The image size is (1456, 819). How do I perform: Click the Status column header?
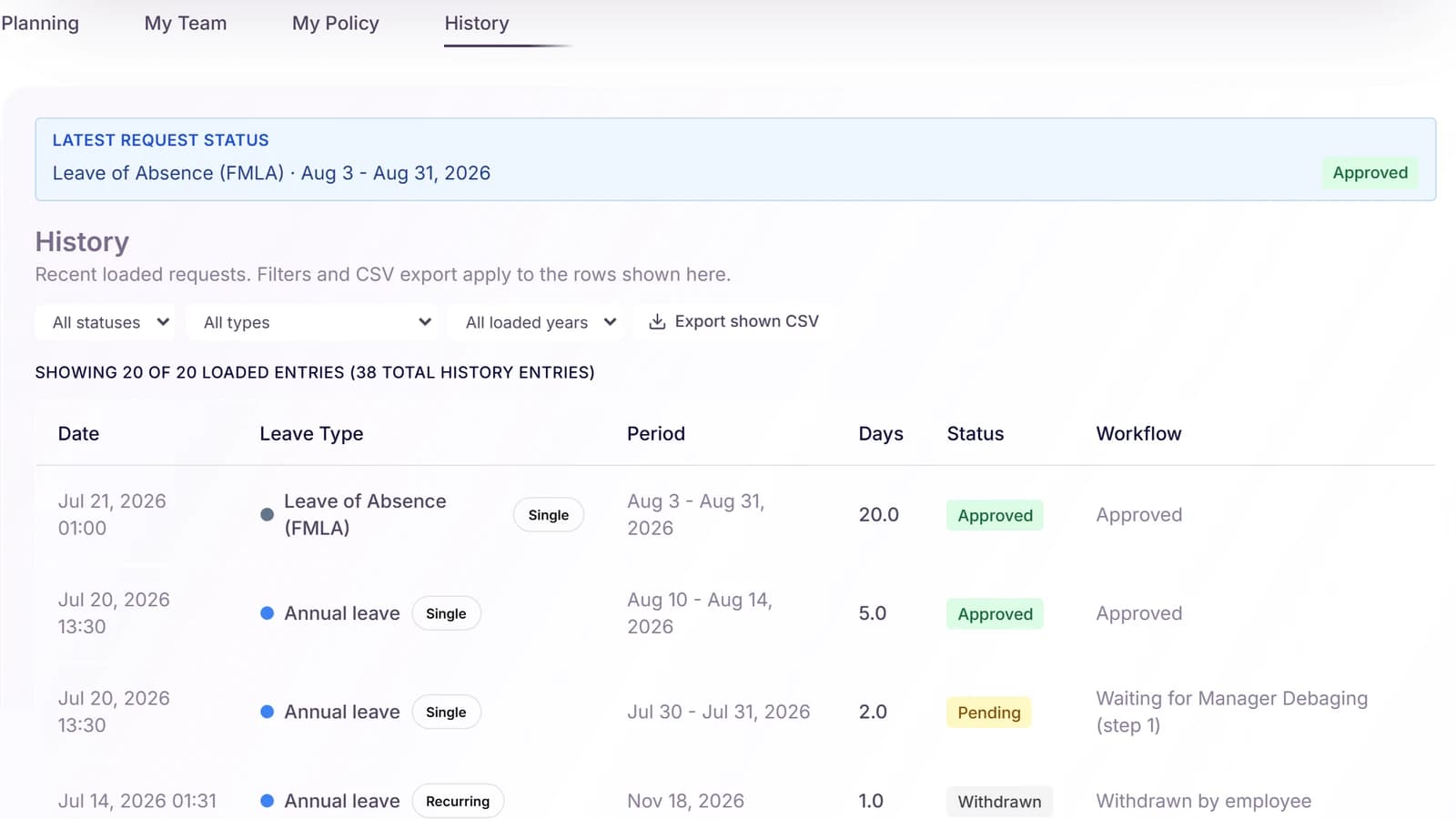coord(975,434)
